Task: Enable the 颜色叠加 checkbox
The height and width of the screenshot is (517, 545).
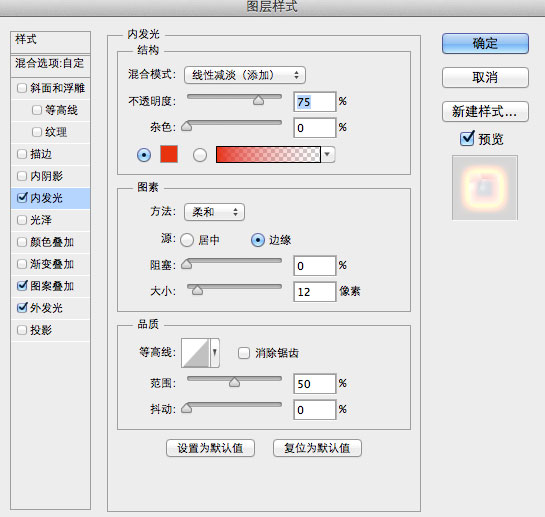Action: (22, 242)
